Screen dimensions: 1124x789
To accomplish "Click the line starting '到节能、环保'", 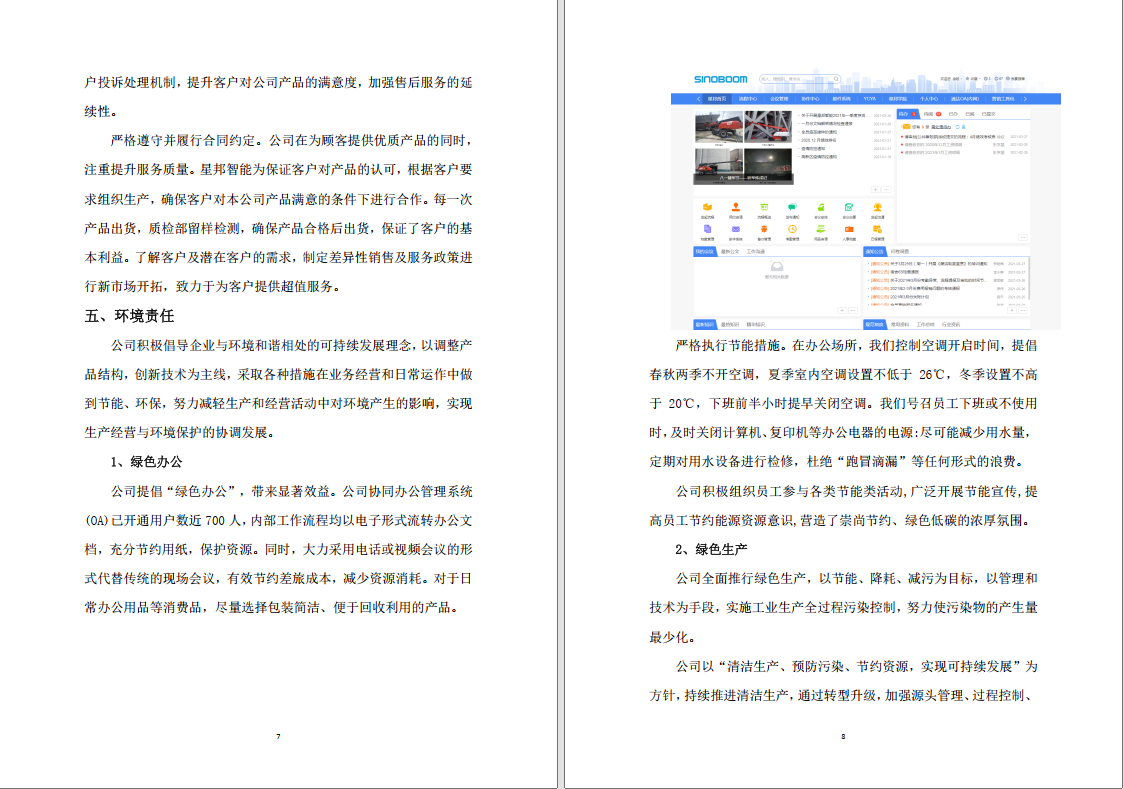I will click(x=278, y=404).
